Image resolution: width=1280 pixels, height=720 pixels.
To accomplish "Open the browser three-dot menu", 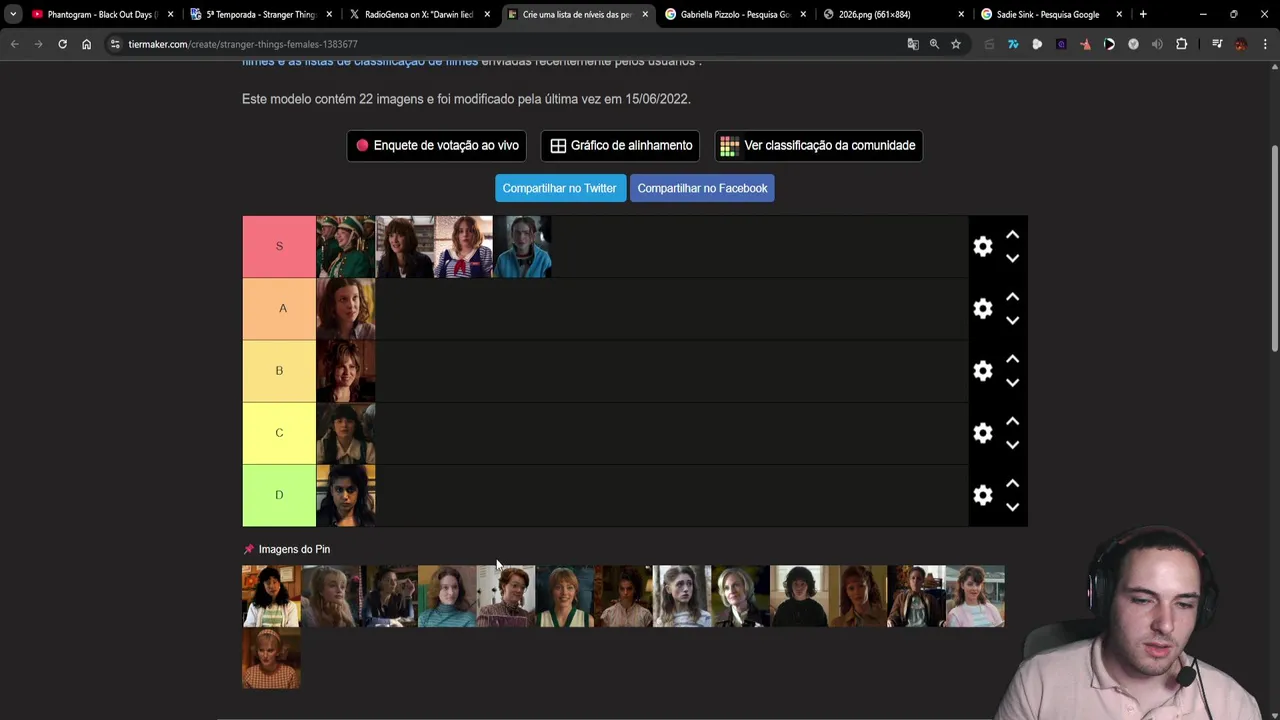I will 1265,44.
